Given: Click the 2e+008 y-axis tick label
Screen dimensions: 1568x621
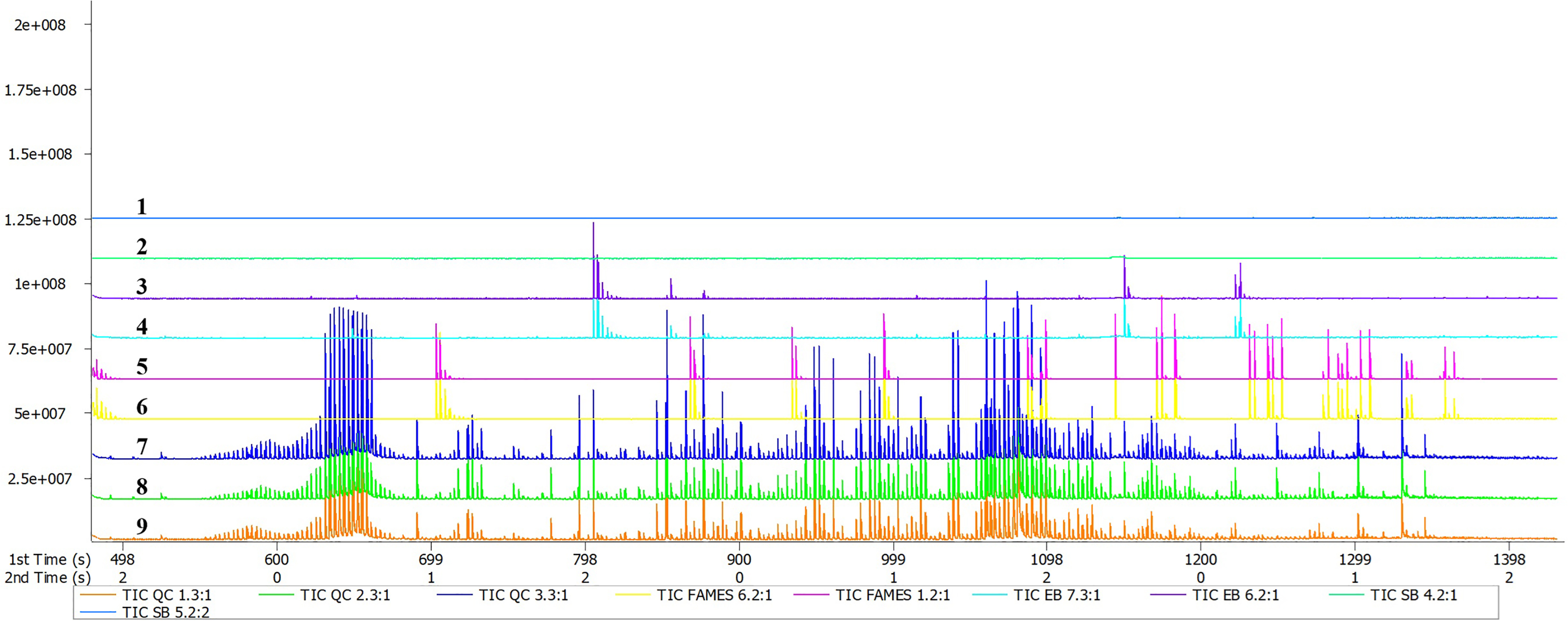Looking at the screenshot, I should tap(40, 25).
